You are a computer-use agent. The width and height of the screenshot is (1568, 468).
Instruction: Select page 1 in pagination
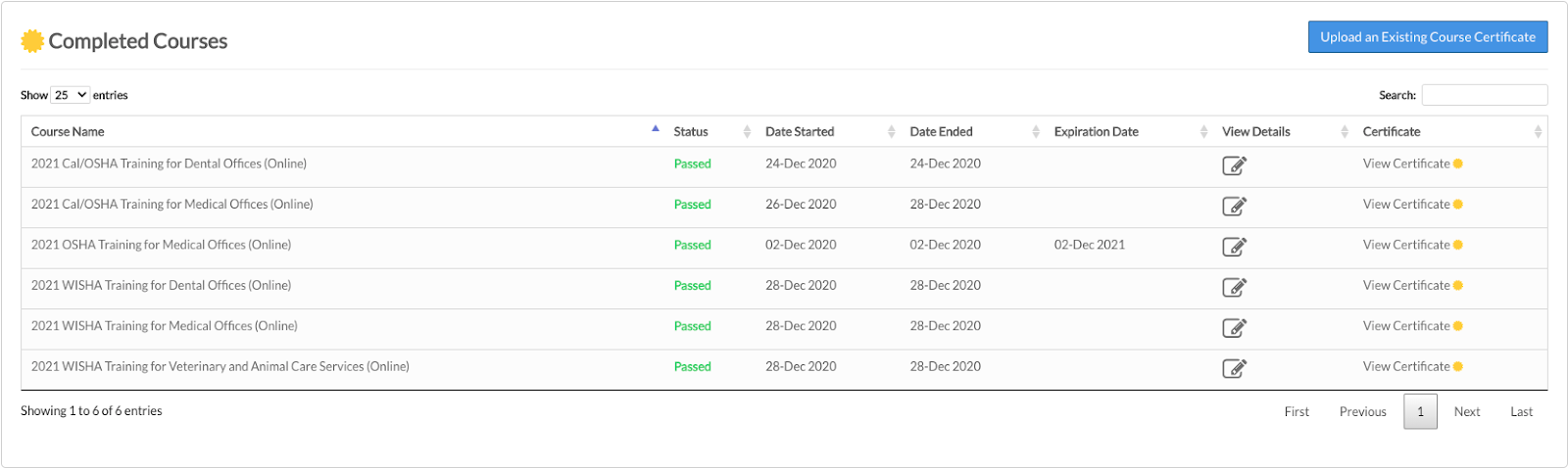pyautogui.click(x=1420, y=412)
